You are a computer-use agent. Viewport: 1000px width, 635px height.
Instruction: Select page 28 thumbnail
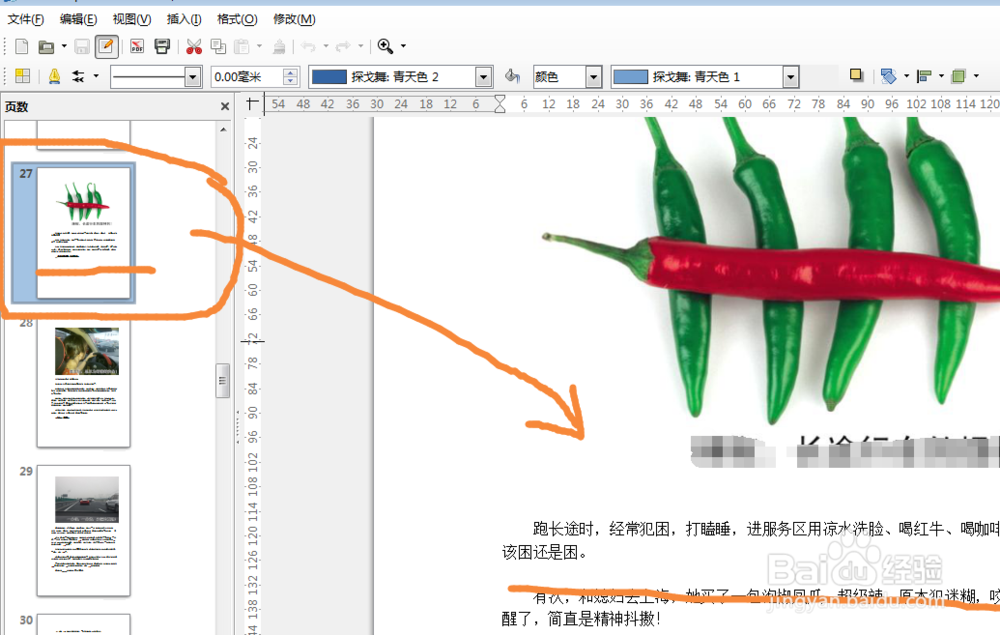(x=84, y=383)
